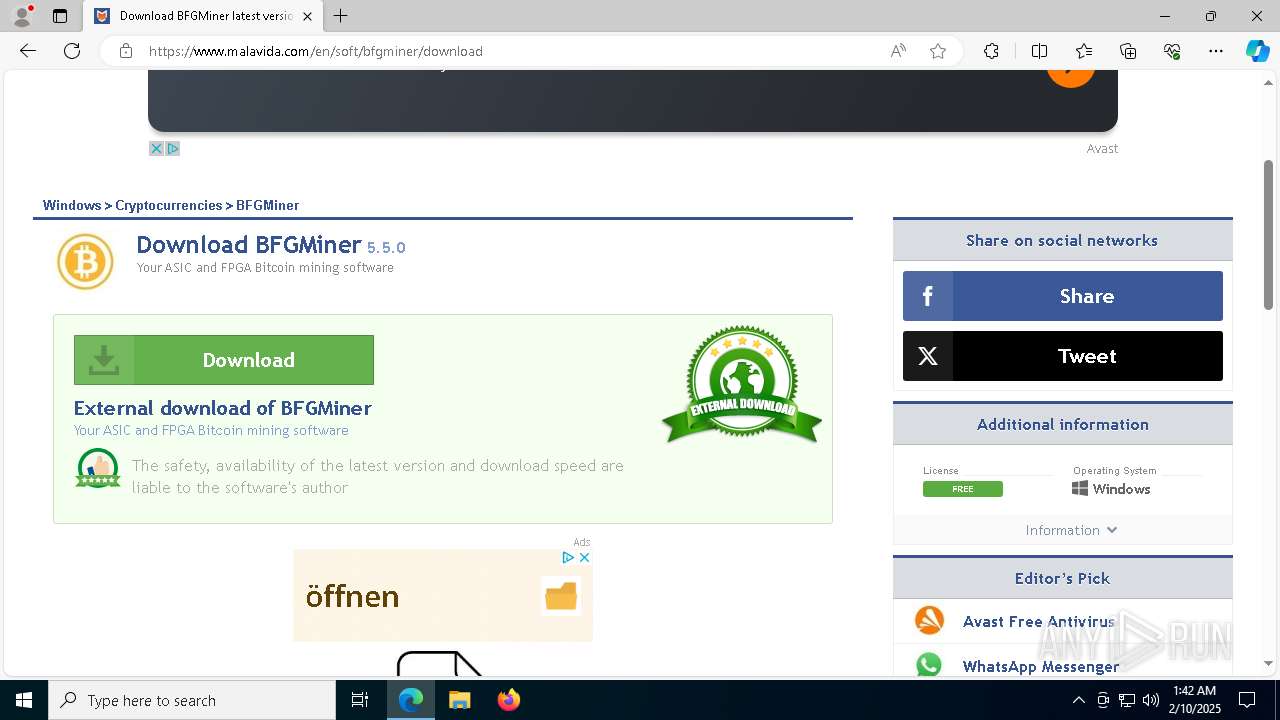Open AdChoices on öffnen ad
The image size is (1280, 720).
click(567, 557)
